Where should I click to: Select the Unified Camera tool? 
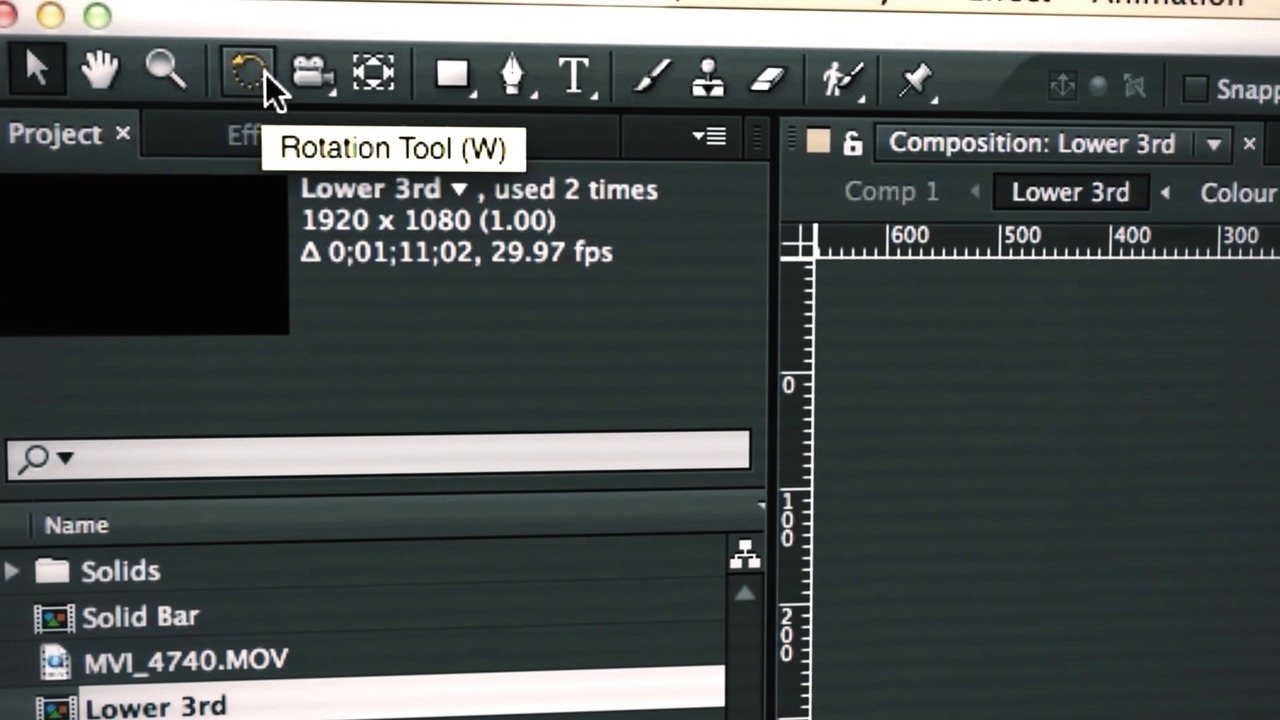point(312,73)
